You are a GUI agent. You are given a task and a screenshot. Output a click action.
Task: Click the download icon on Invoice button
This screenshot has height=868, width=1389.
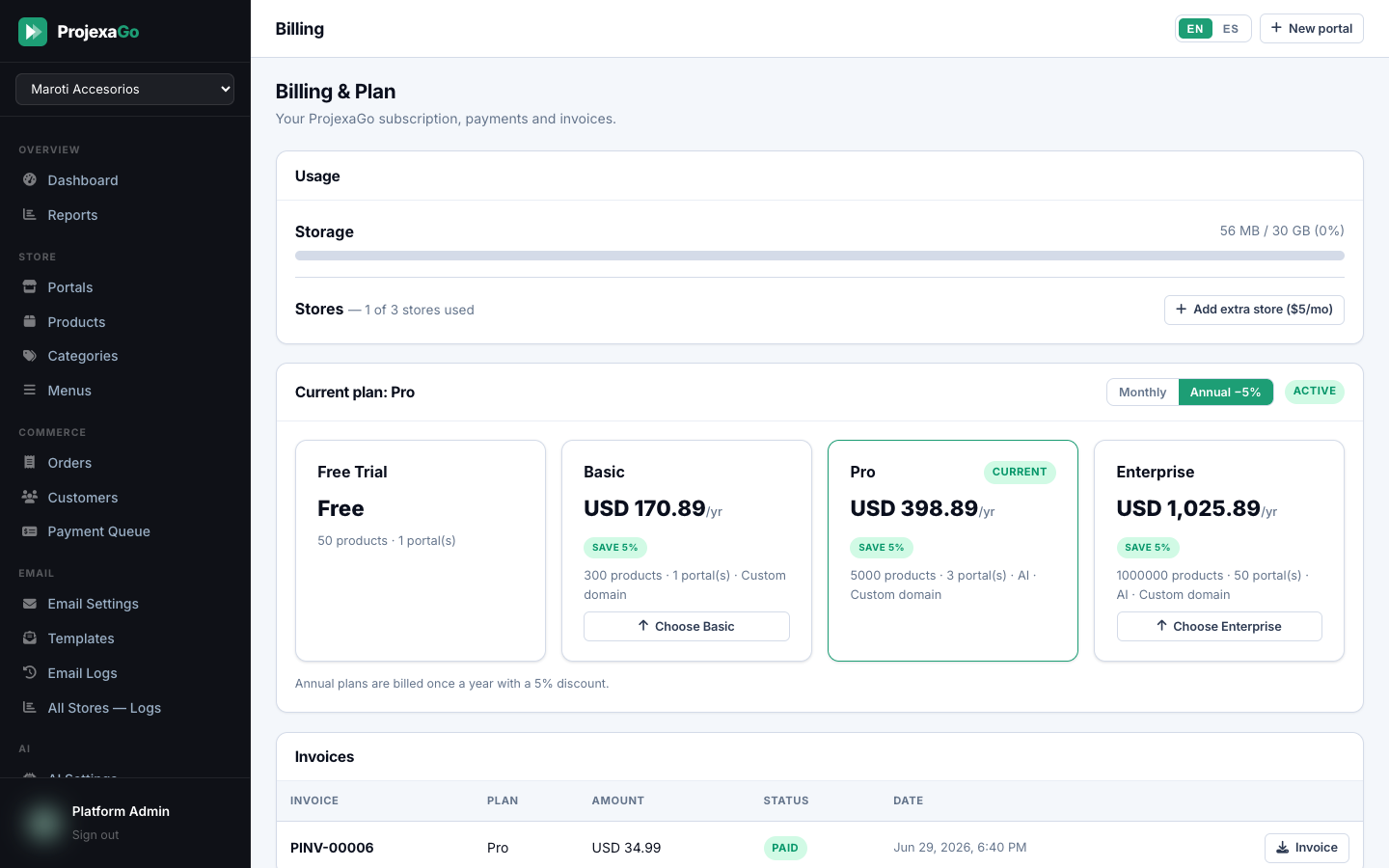(x=1282, y=848)
